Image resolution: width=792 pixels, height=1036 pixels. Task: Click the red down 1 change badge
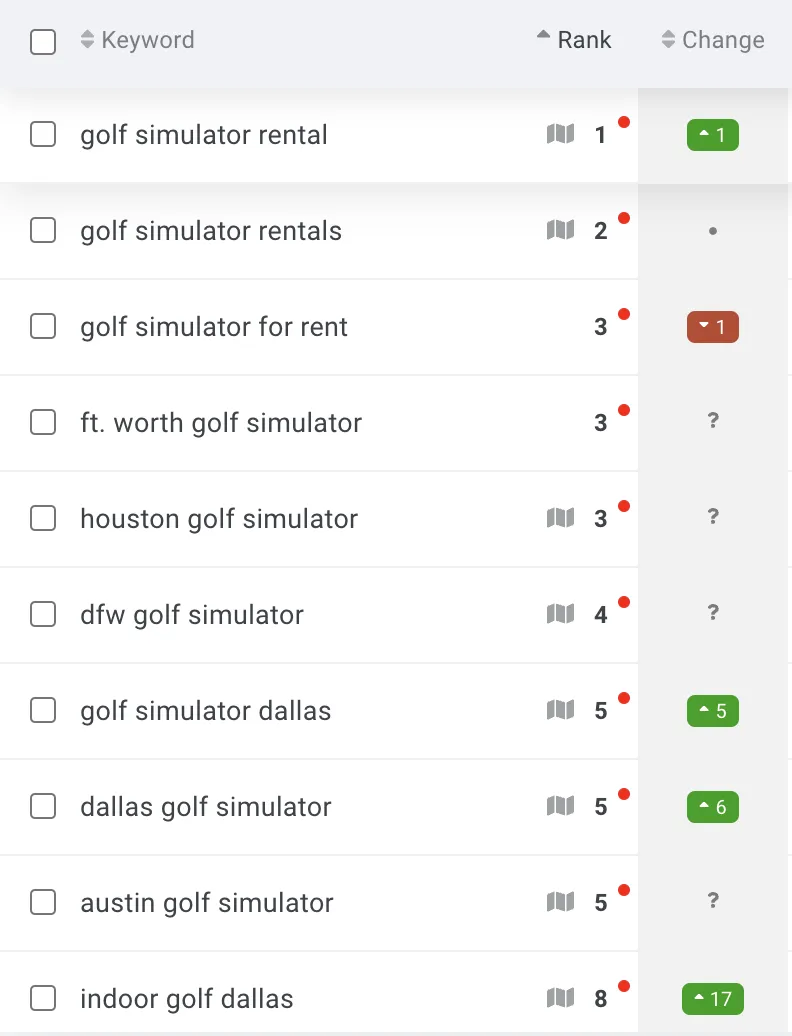click(x=713, y=326)
